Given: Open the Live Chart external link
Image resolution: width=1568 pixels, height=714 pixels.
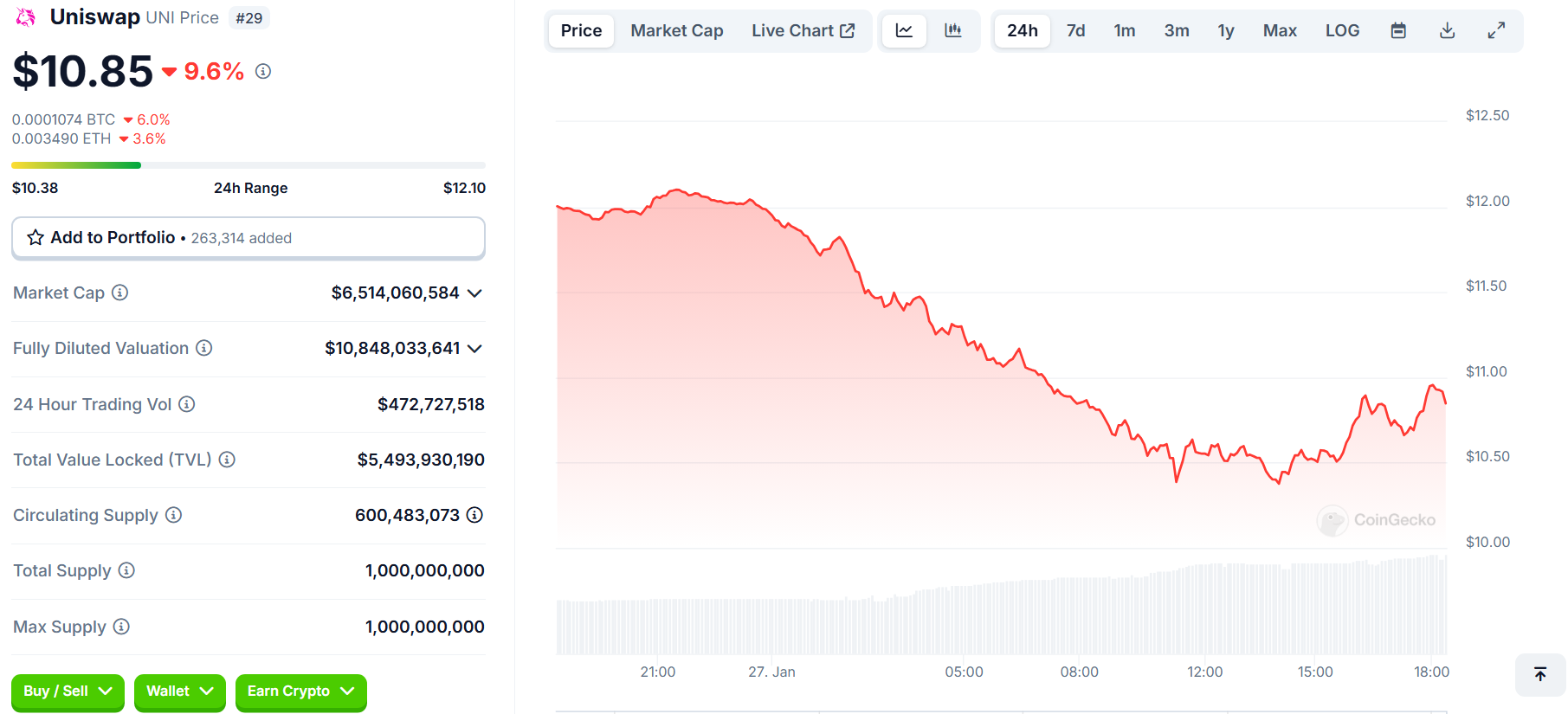Looking at the screenshot, I should [803, 31].
